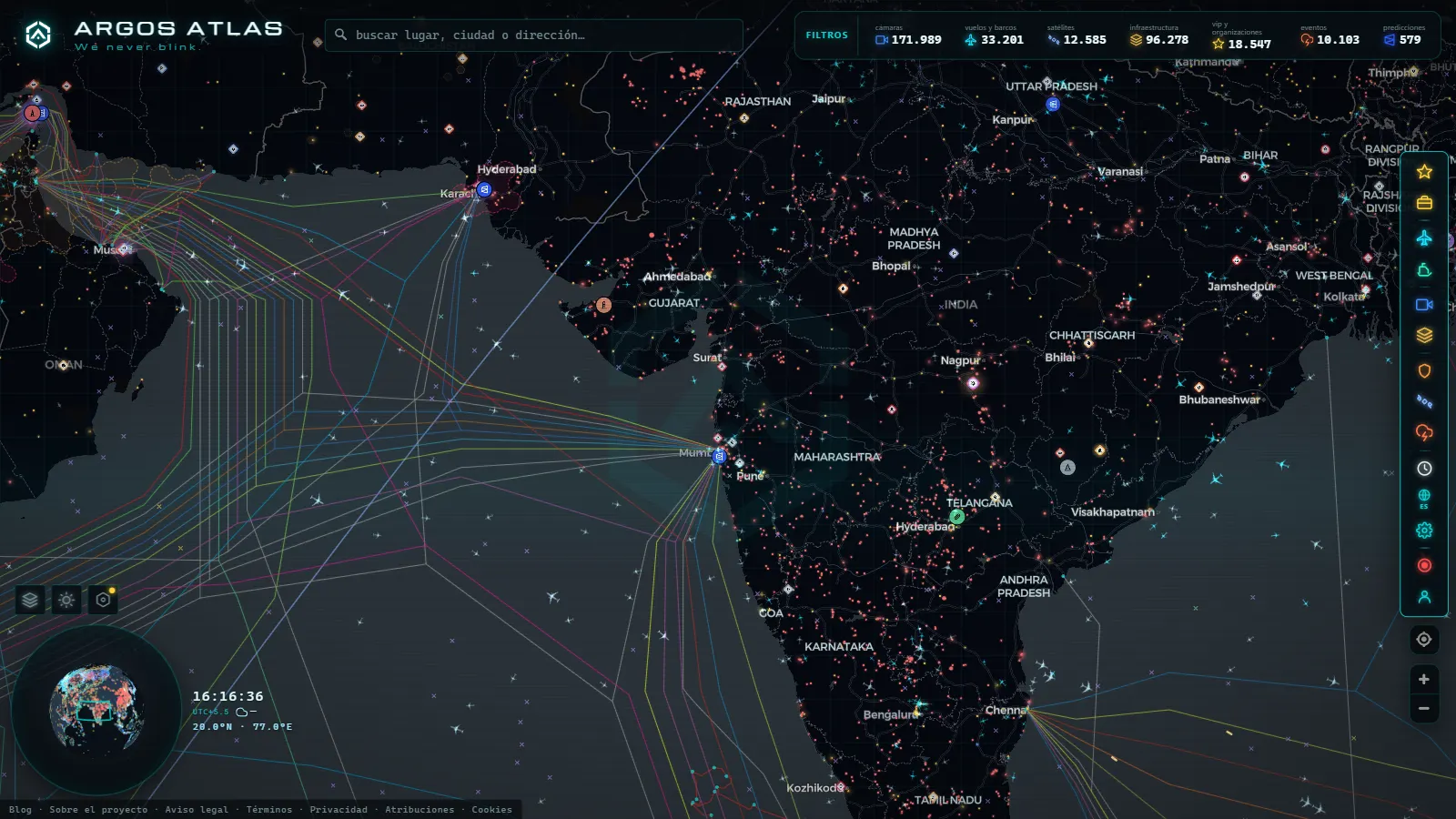
Task: Open map layers button above the globe
Action: (30, 600)
